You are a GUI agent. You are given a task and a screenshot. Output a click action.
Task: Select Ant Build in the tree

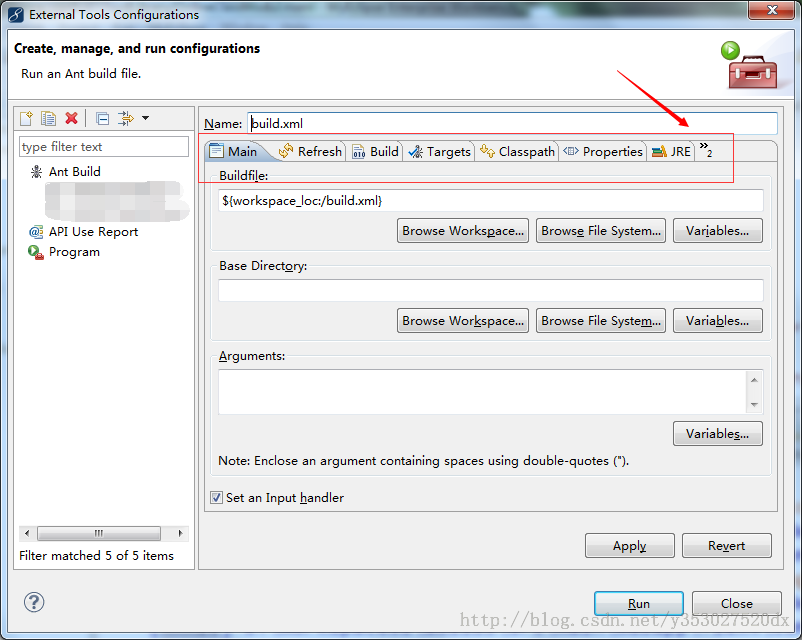pos(74,172)
